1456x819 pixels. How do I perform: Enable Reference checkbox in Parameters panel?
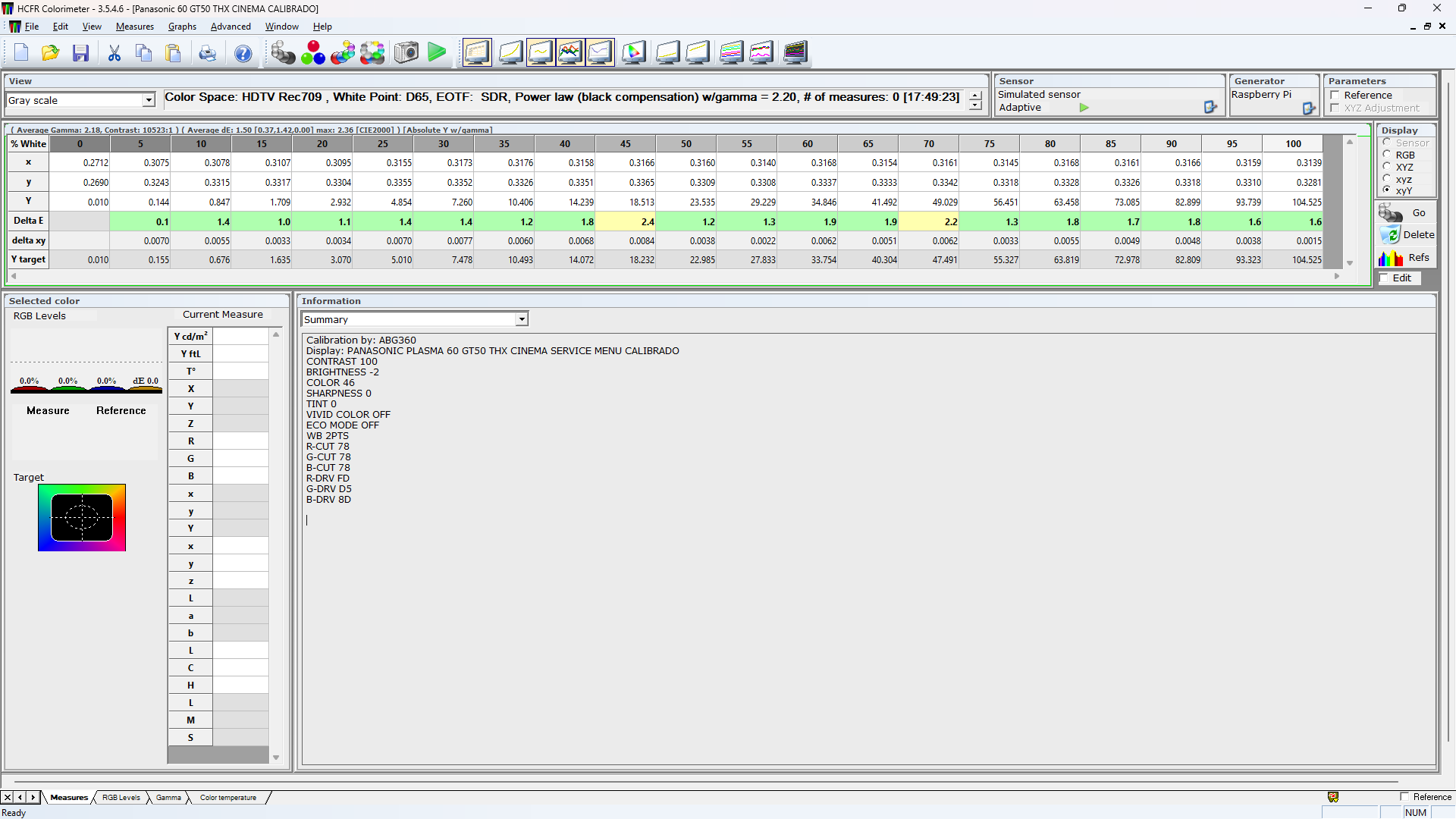coord(1335,96)
